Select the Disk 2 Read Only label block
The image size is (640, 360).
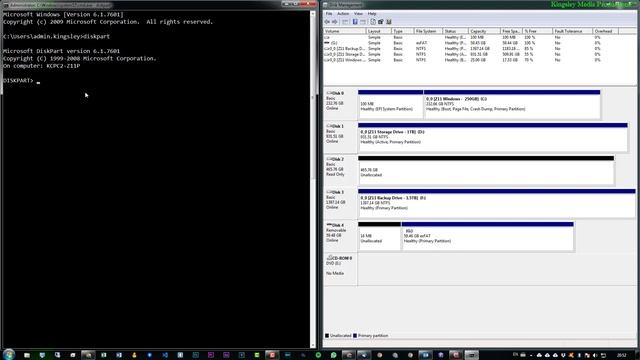pyautogui.click(x=340, y=170)
